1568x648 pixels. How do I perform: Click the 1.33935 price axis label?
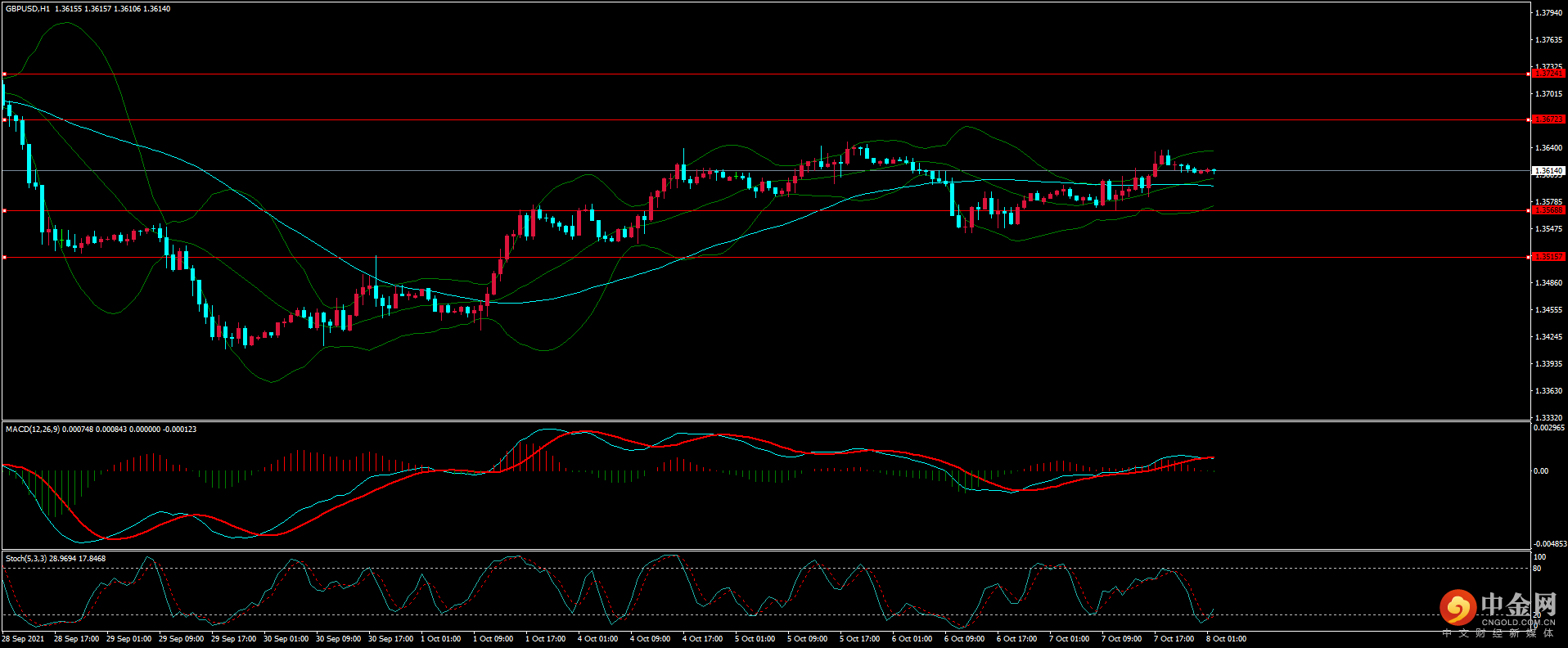pos(1548,364)
